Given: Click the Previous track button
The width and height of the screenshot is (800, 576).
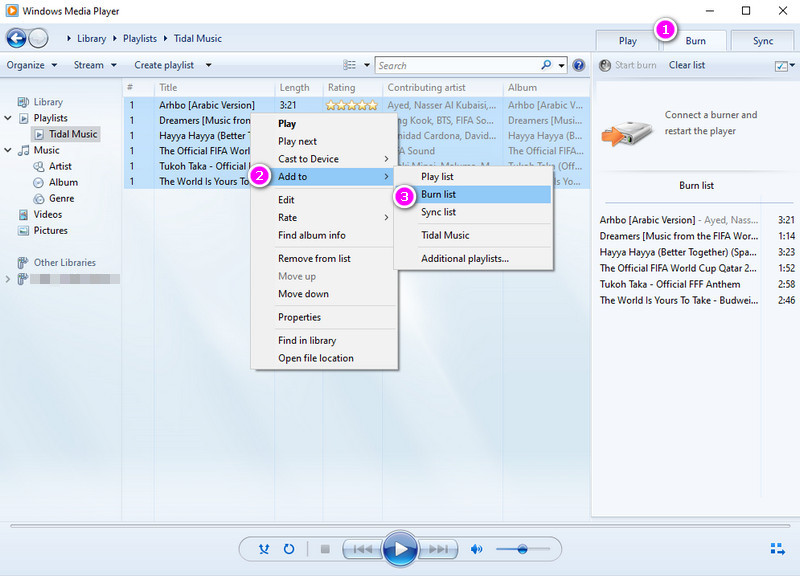Looking at the screenshot, I should click(363, 549).
